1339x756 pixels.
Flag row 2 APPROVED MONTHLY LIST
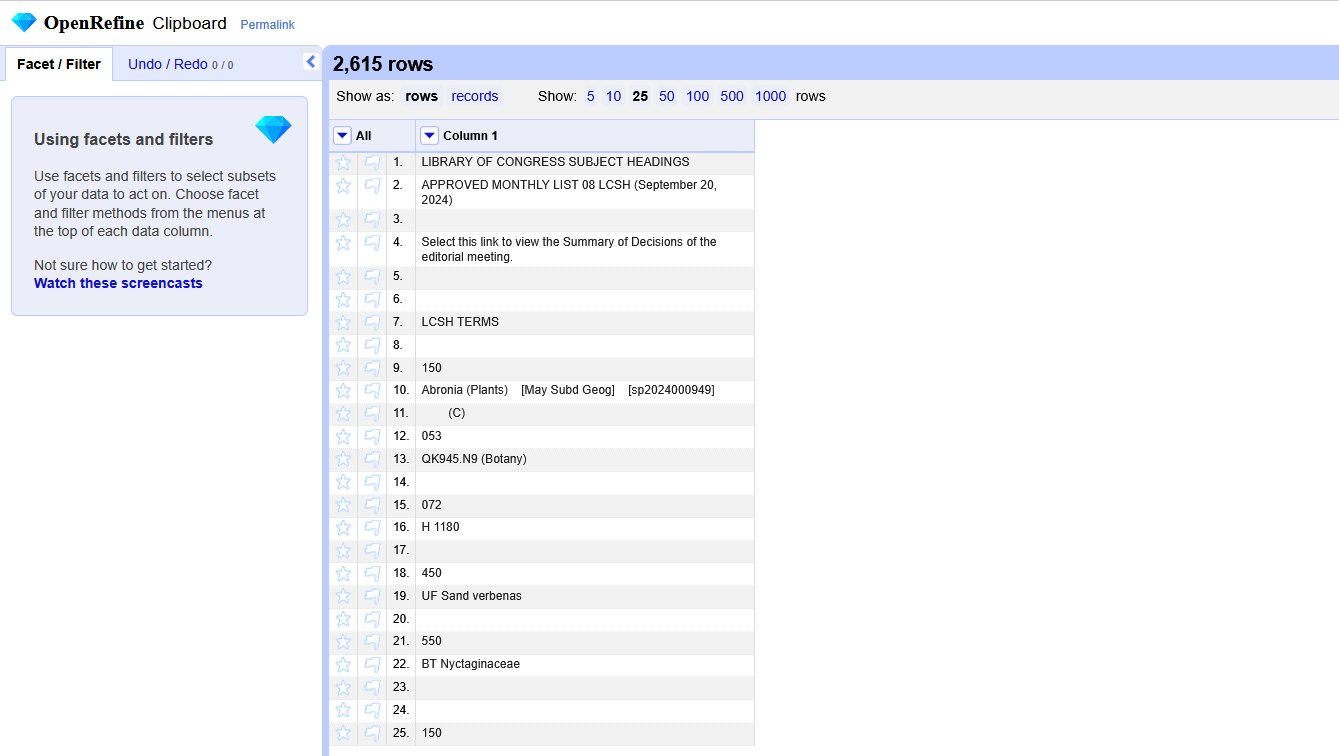point(372,186)
